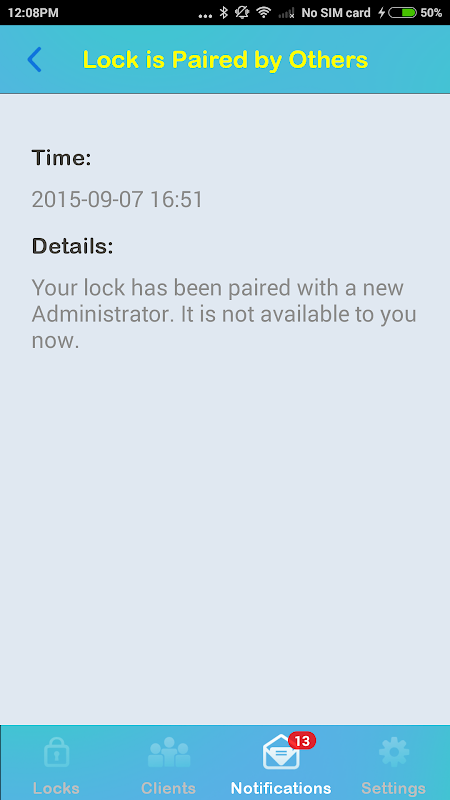Go back using the blue chevron arrow
Viewport: 450px width, 800px height.
coord(34,60)
